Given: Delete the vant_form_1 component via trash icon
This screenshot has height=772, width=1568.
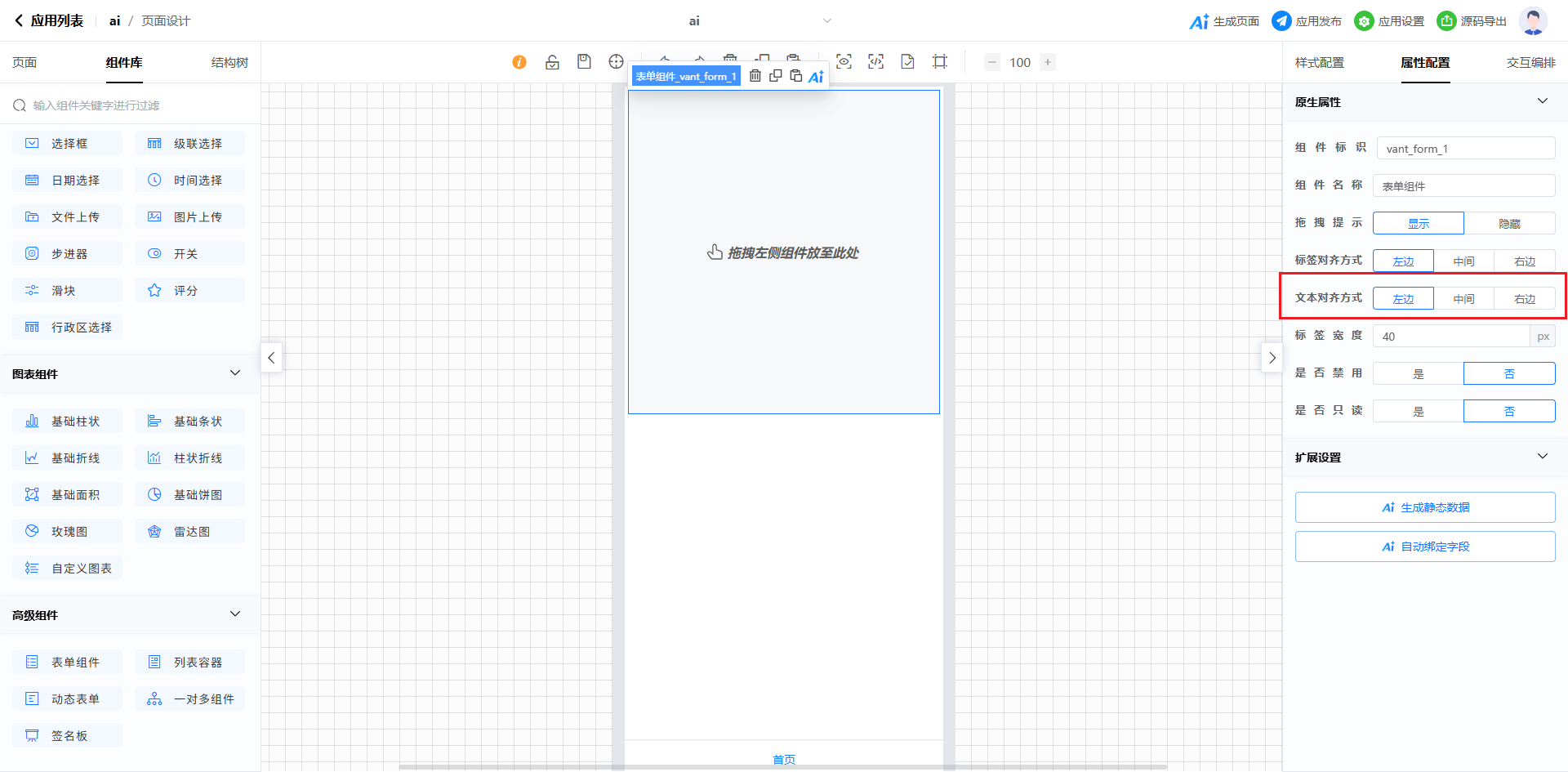Looking at the screenshot, I should click(x=755, y=76).
